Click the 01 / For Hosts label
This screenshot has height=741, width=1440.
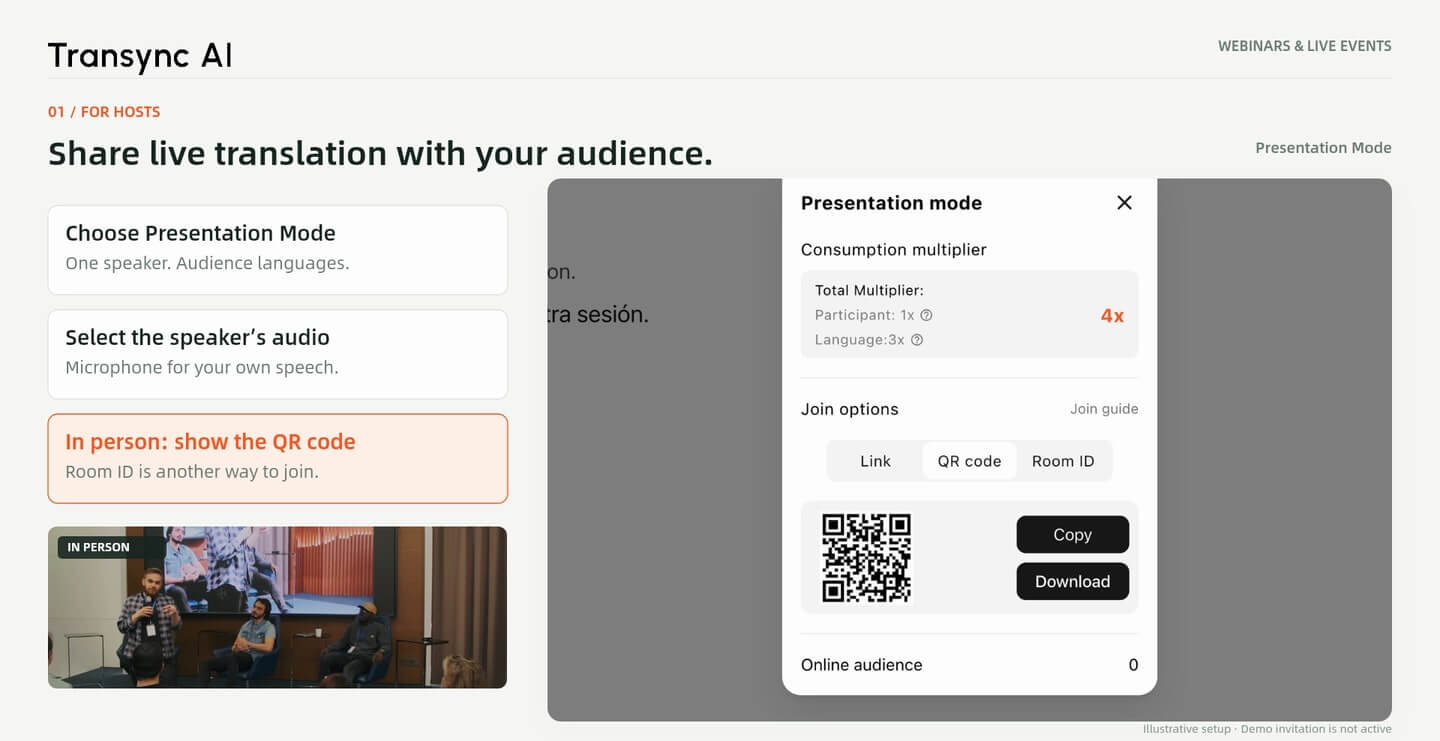click(104, 112)
